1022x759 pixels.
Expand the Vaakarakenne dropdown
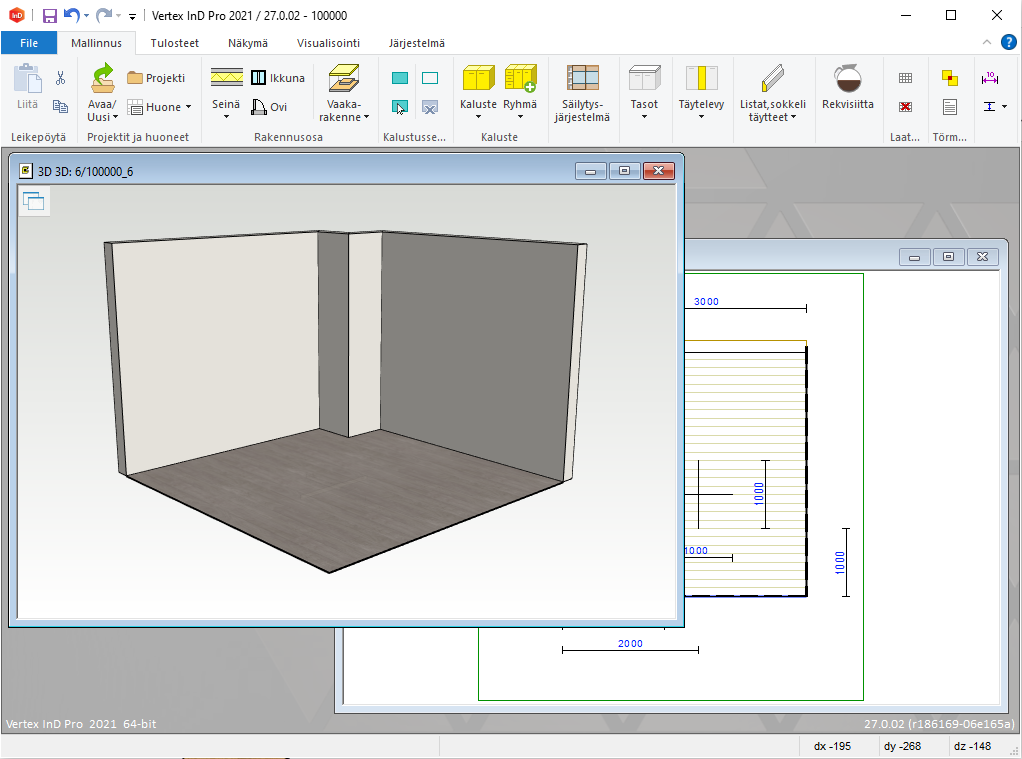(x=367, y=117)
